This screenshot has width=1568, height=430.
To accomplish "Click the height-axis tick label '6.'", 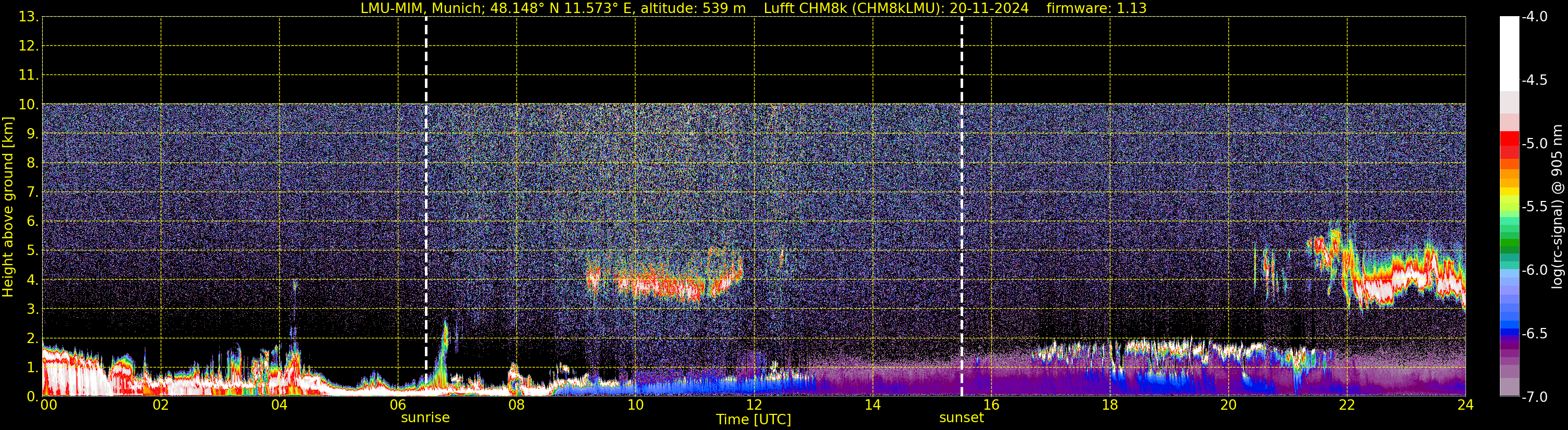I will click(x=32, y=222).
